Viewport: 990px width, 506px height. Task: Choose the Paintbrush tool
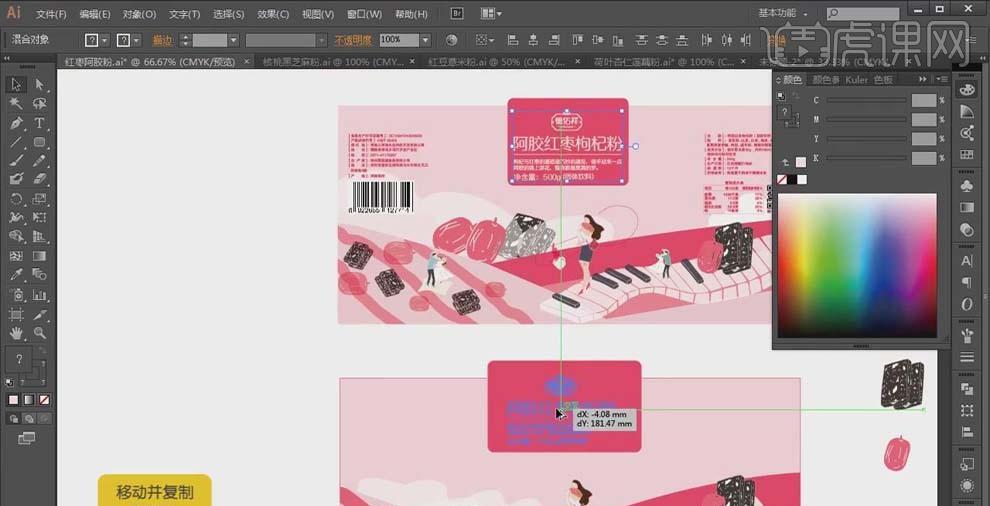click(x=16, y=160)
